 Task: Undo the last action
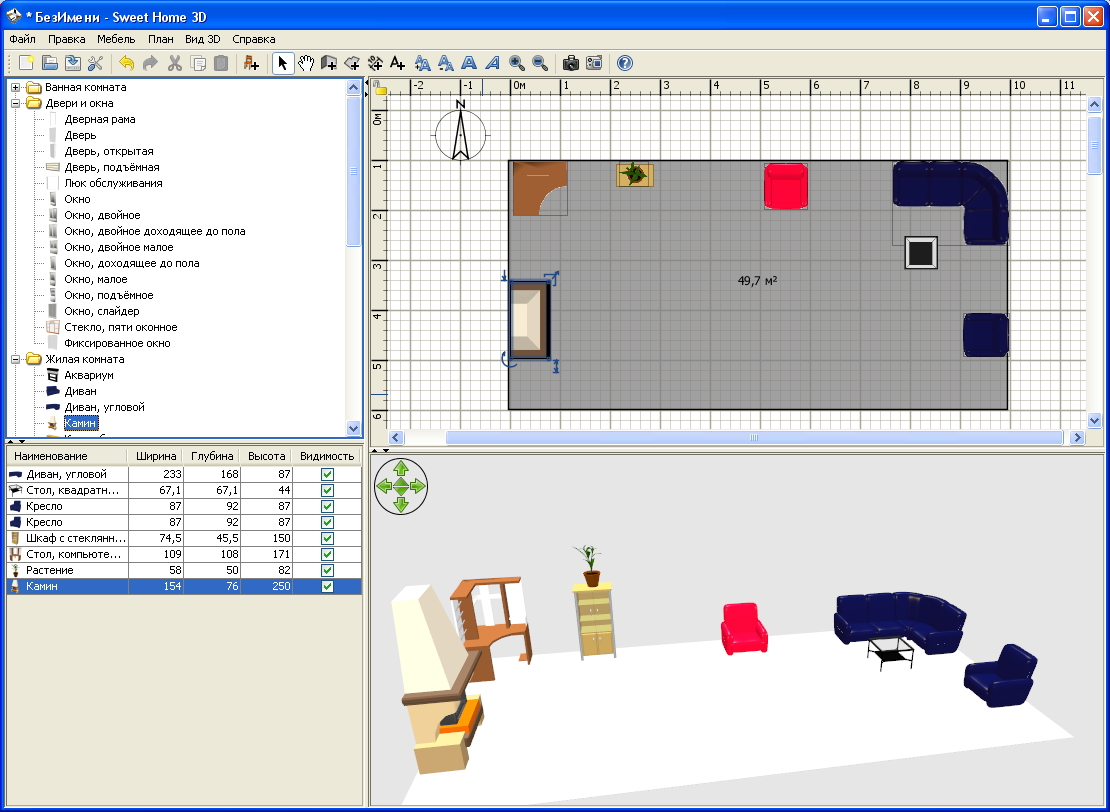[x=127, y=63]
